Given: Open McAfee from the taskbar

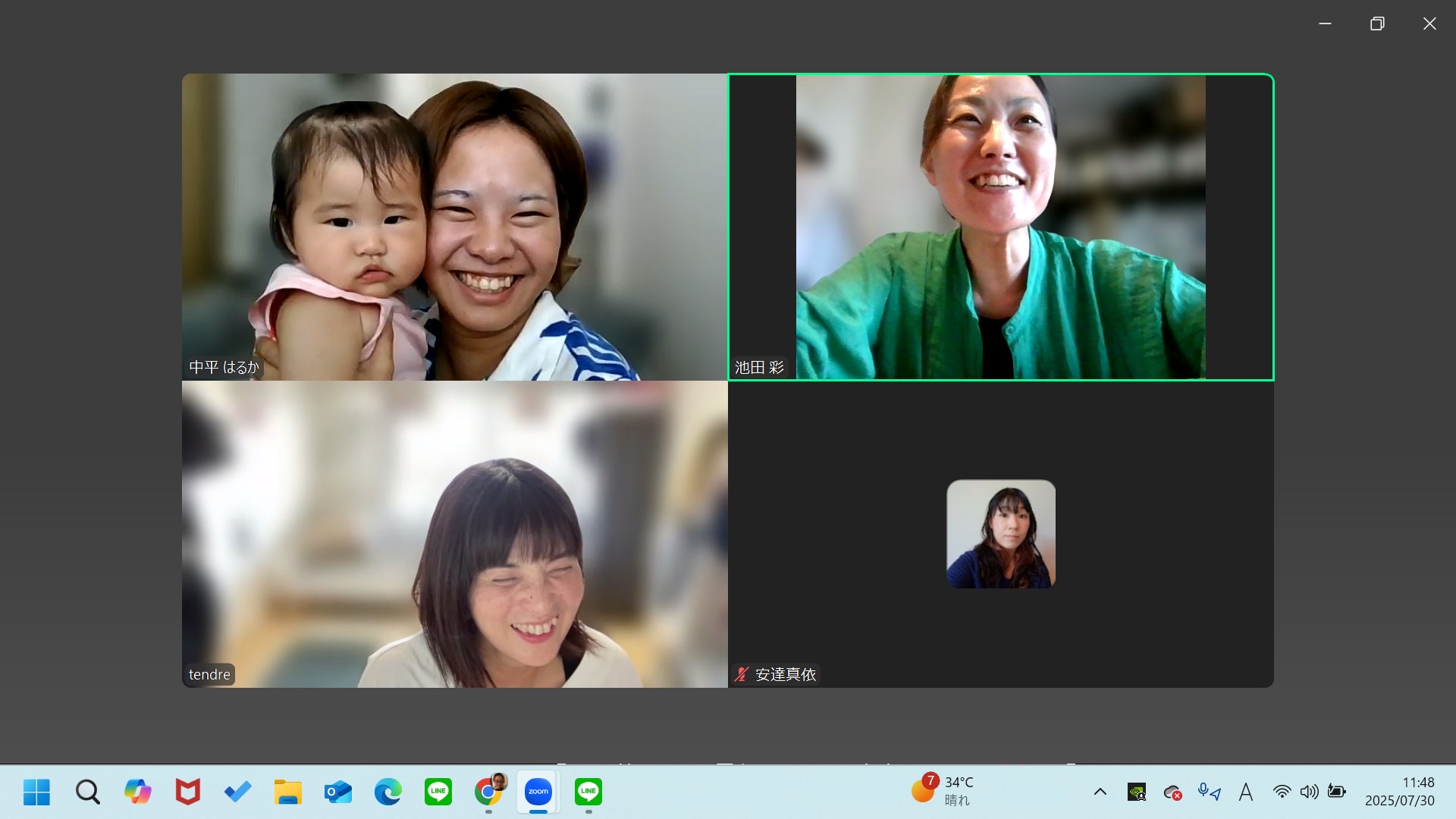Looking at the screenshot, I should click(x=187, y=792).
